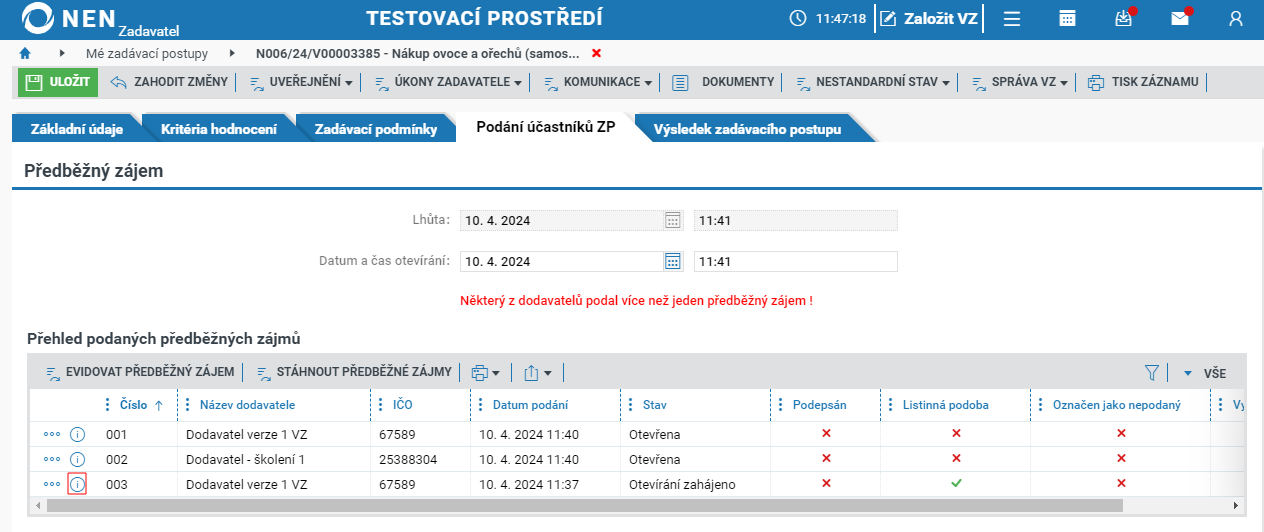
Task: Click the ULOŽIT save button
Action: 58,82
